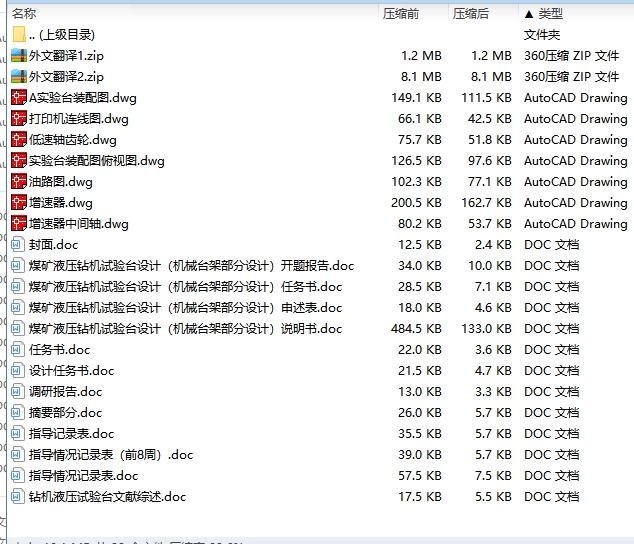Select file name 增速器中间轴.dwg

(x=79, y=224)
